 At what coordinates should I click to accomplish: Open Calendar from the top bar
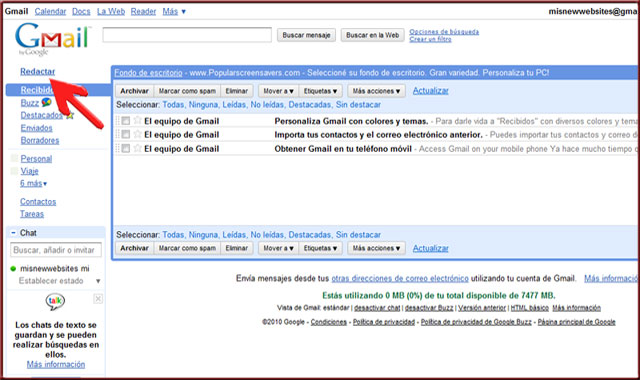(50, 11)
